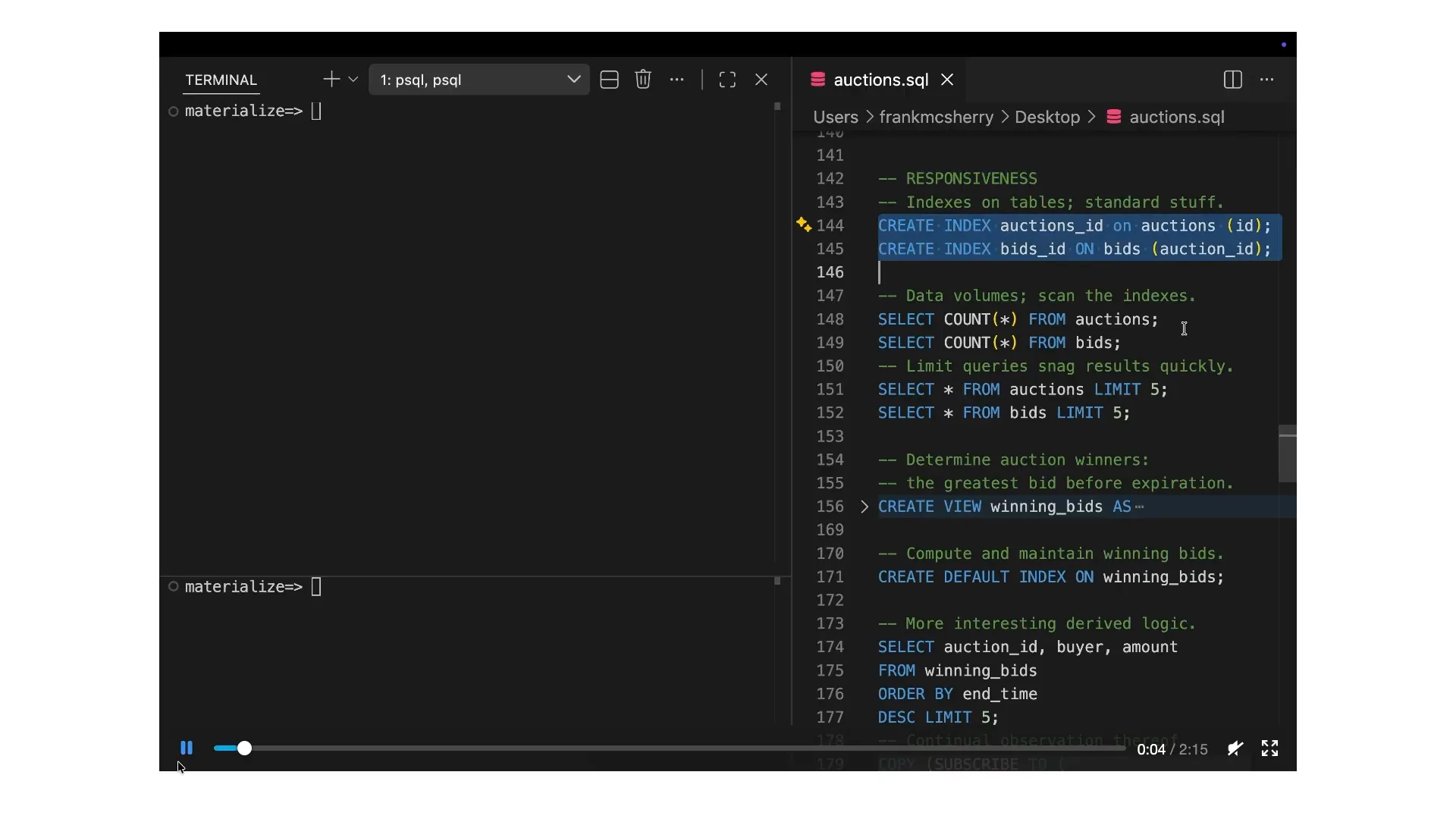Click the sparkle code action icon on line 144
The image size is (1456, 819).
click(x=804, y=224)
